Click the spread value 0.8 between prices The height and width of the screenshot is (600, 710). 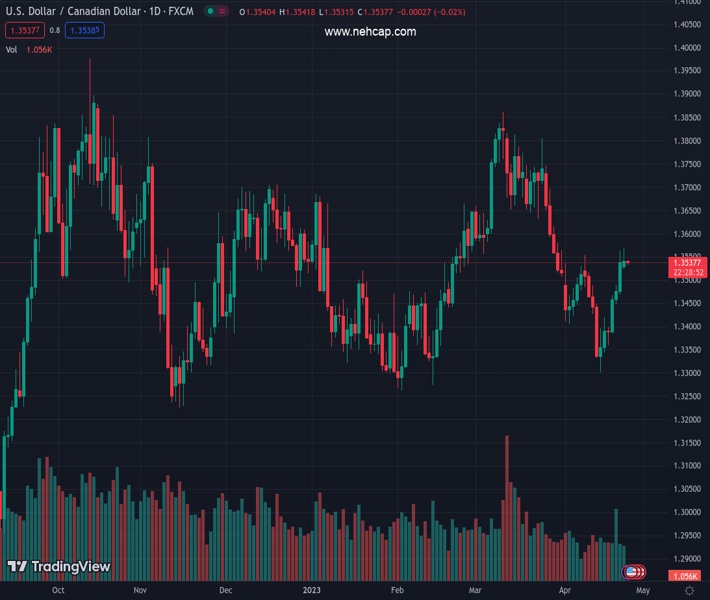click(54, 30)
